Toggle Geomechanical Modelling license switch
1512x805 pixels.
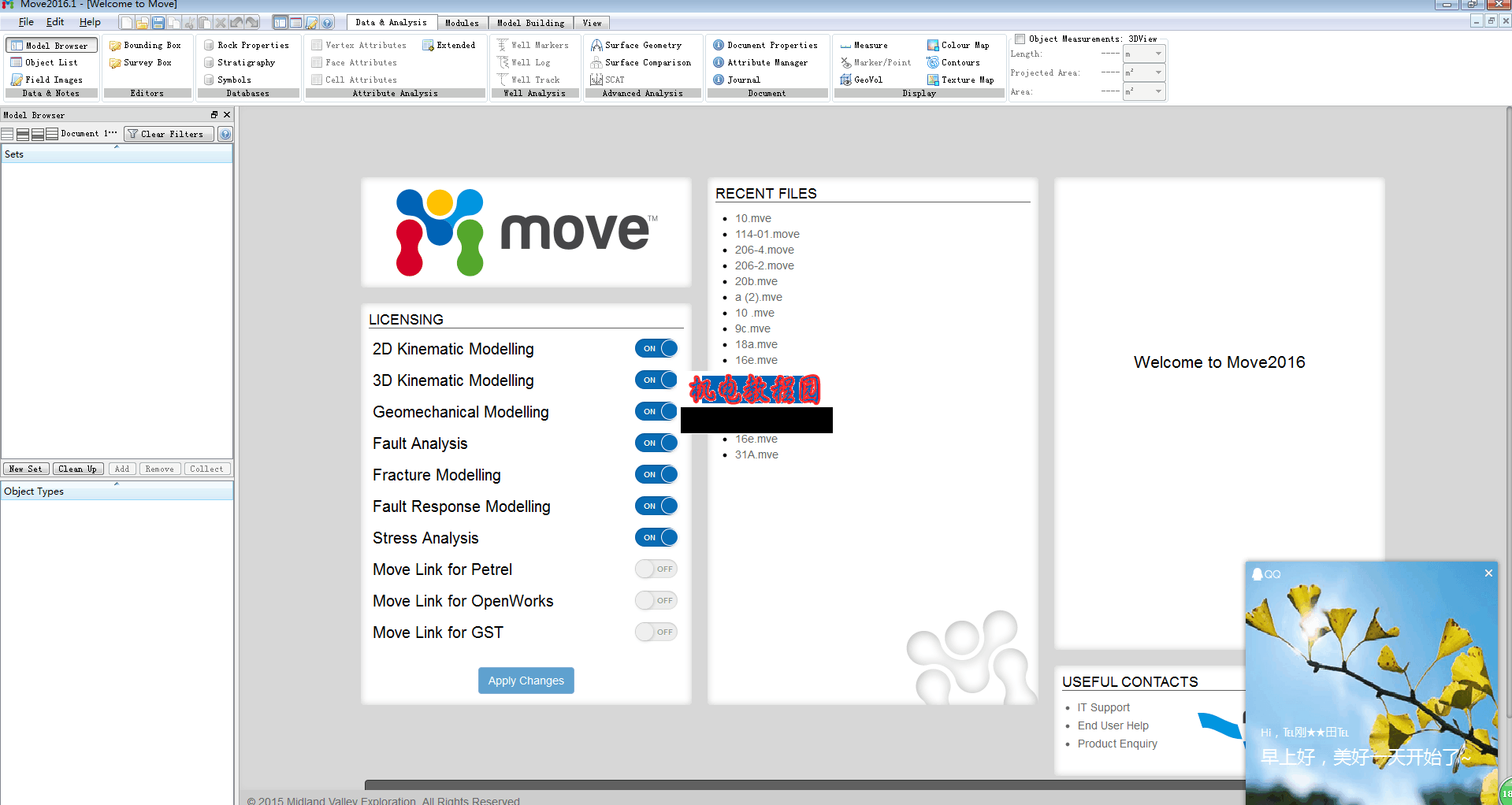pyautogui.click(x=656, y=411)
